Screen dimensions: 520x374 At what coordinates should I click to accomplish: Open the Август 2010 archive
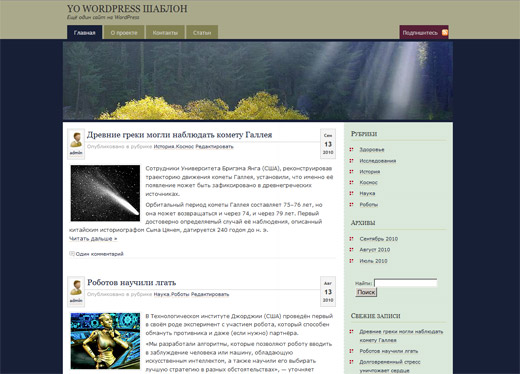click(374, 250)
